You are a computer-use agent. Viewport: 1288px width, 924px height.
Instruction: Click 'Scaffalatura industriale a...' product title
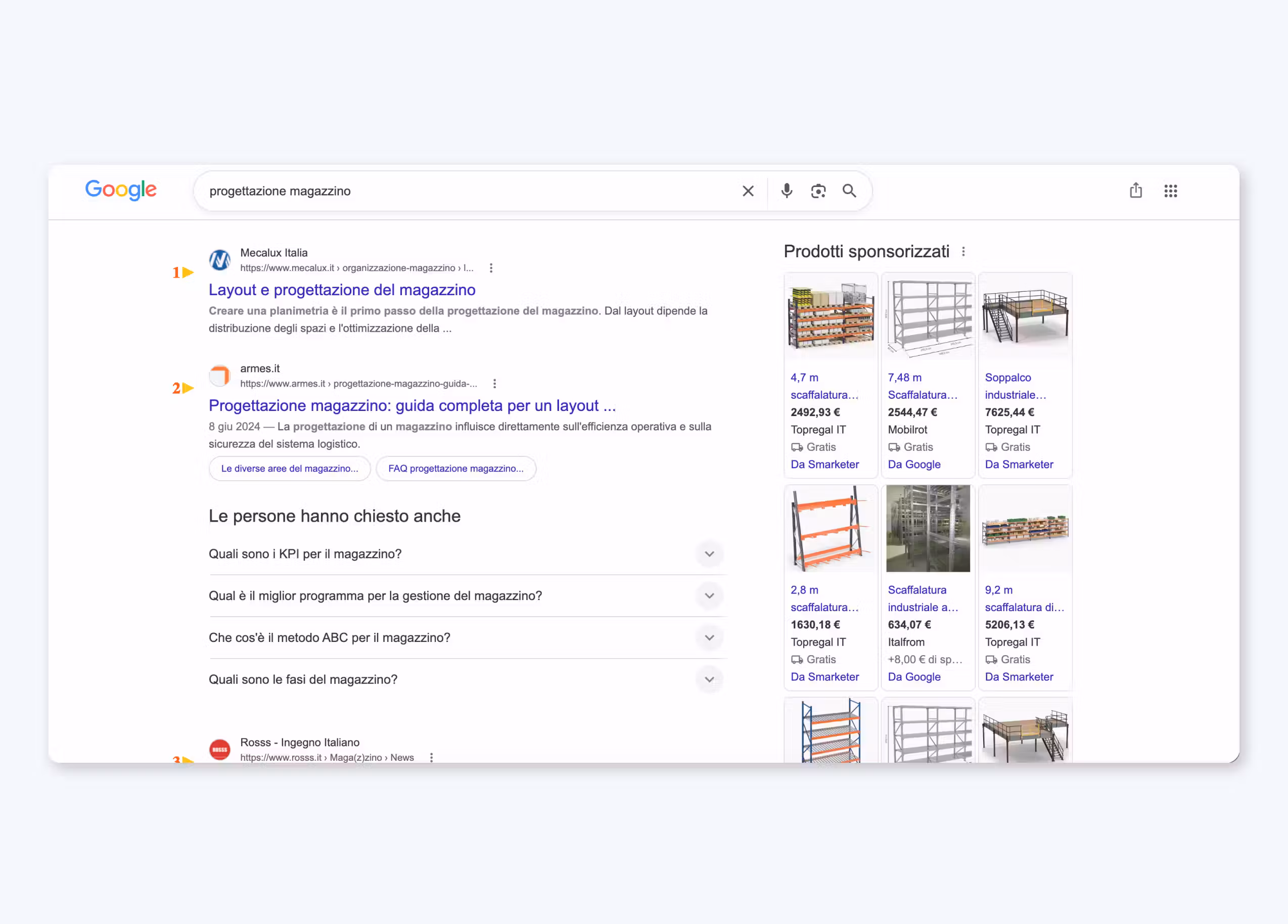click(x=923, y=598)
